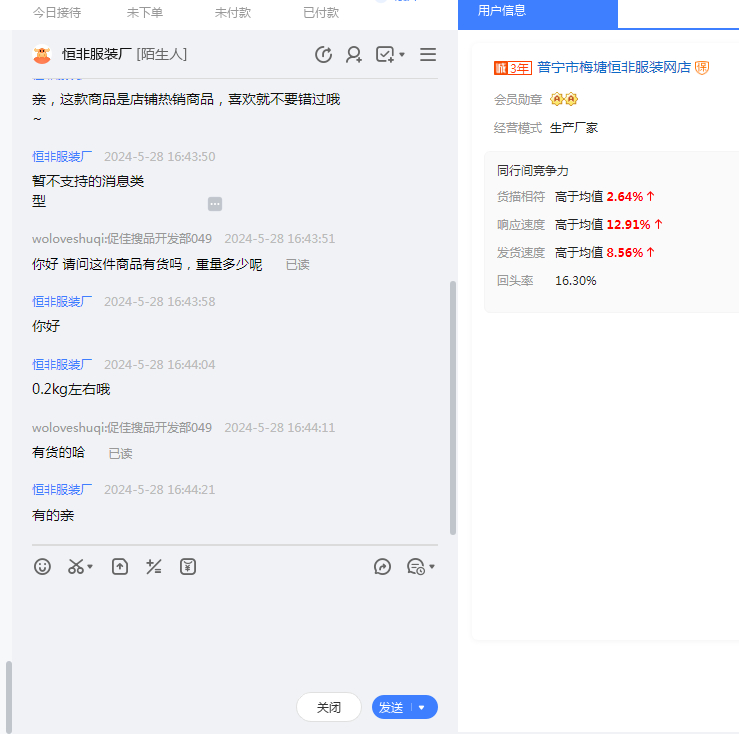
Task: Click the member medal icons
Action: click(x=564, y=99)
